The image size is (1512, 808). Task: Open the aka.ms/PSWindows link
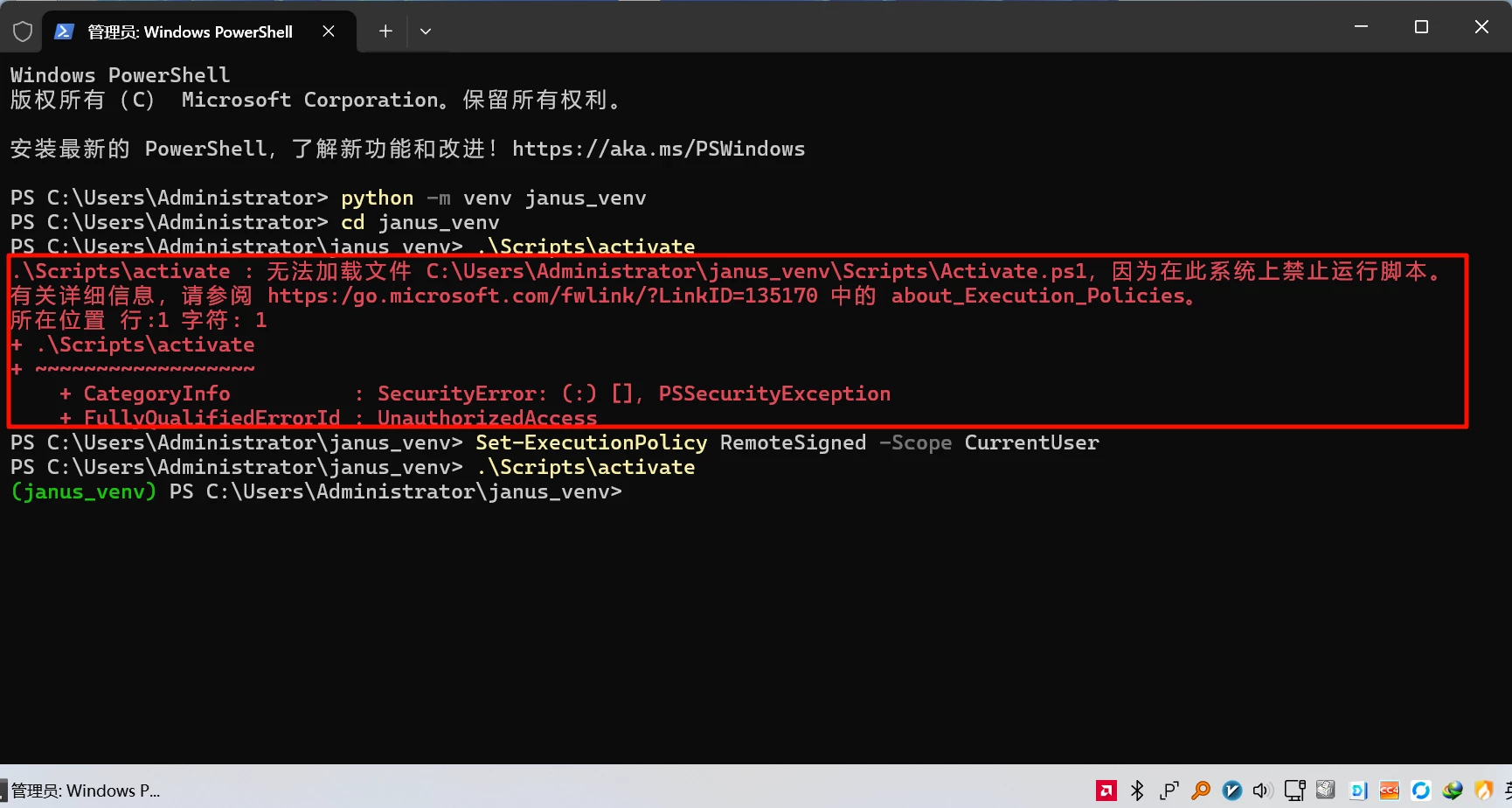click(x=658, y=149)
